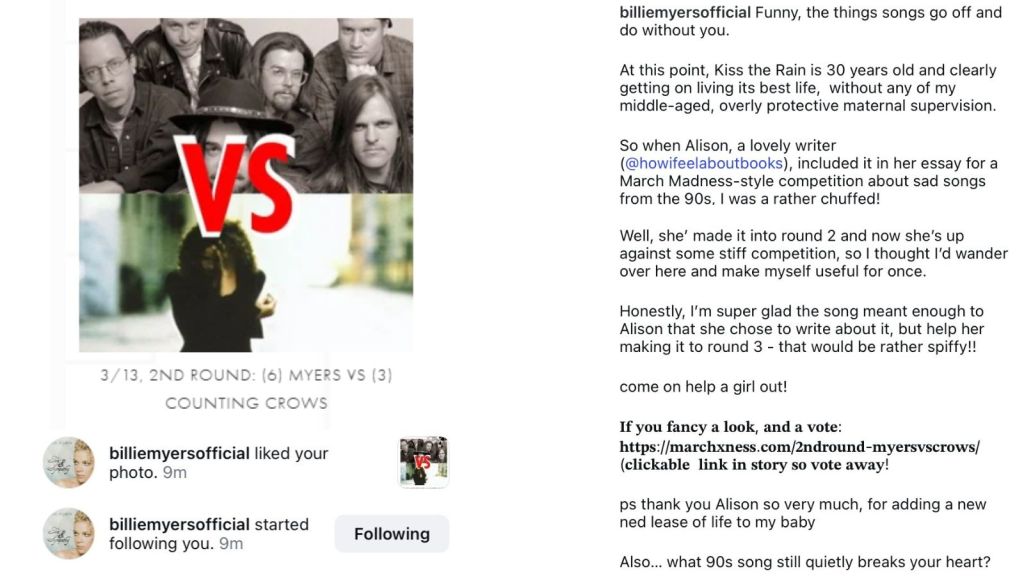Open the liked photo thumbnail

(424, 462)
